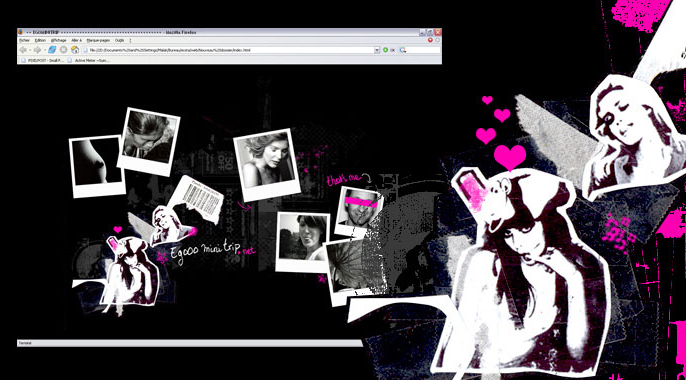The width and height of the screenshot is (686, 380).
Task: Click the Egooo mini trip .net logo text
Action: pyautogui.click(x=212, y=252)
